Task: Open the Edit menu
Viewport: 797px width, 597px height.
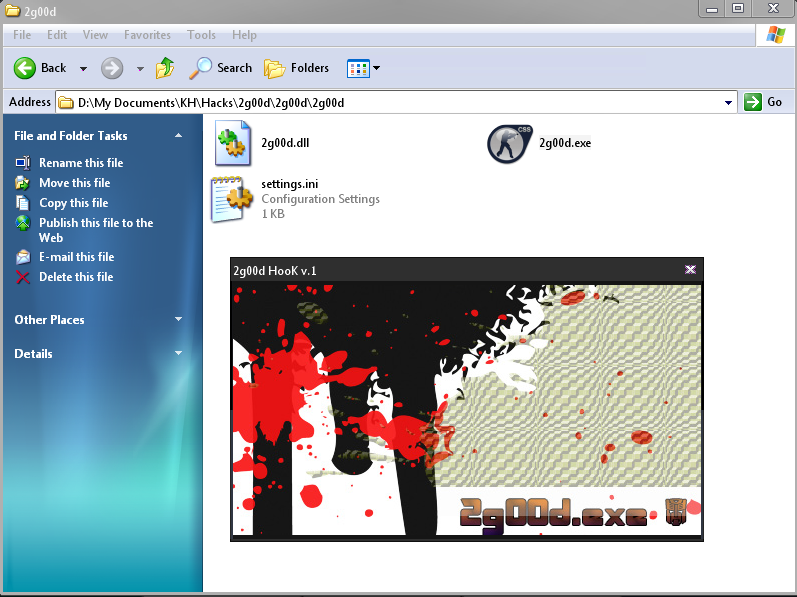Action: (x=57, y=35)
